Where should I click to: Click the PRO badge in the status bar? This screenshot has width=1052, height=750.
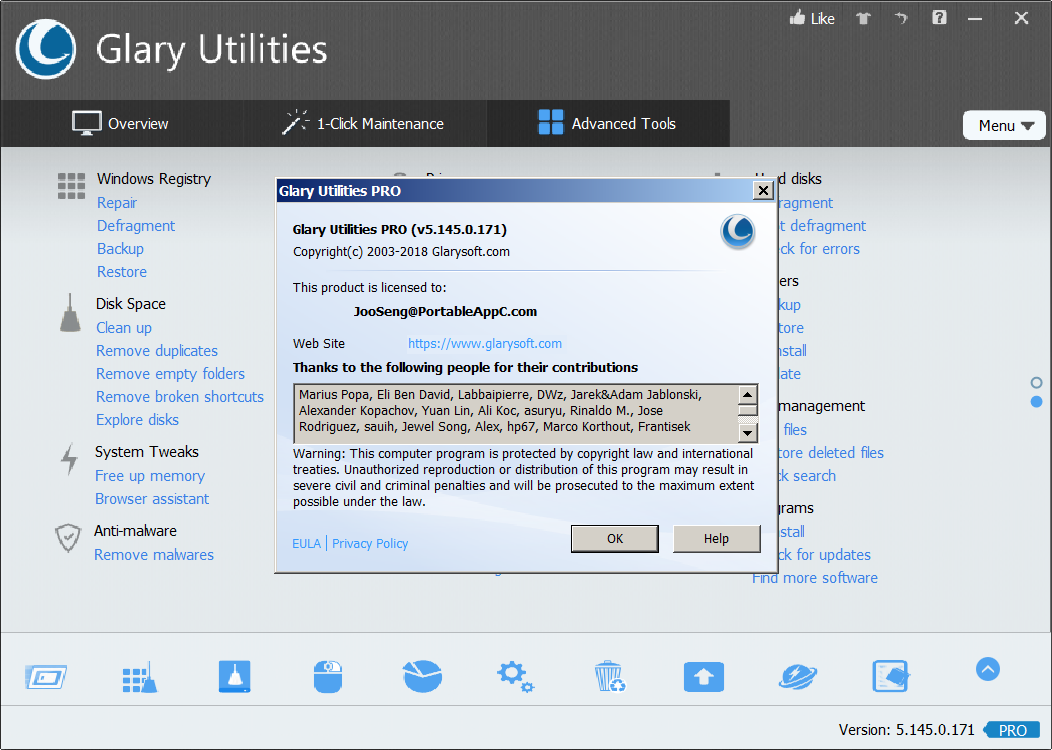click(1012, 730)
